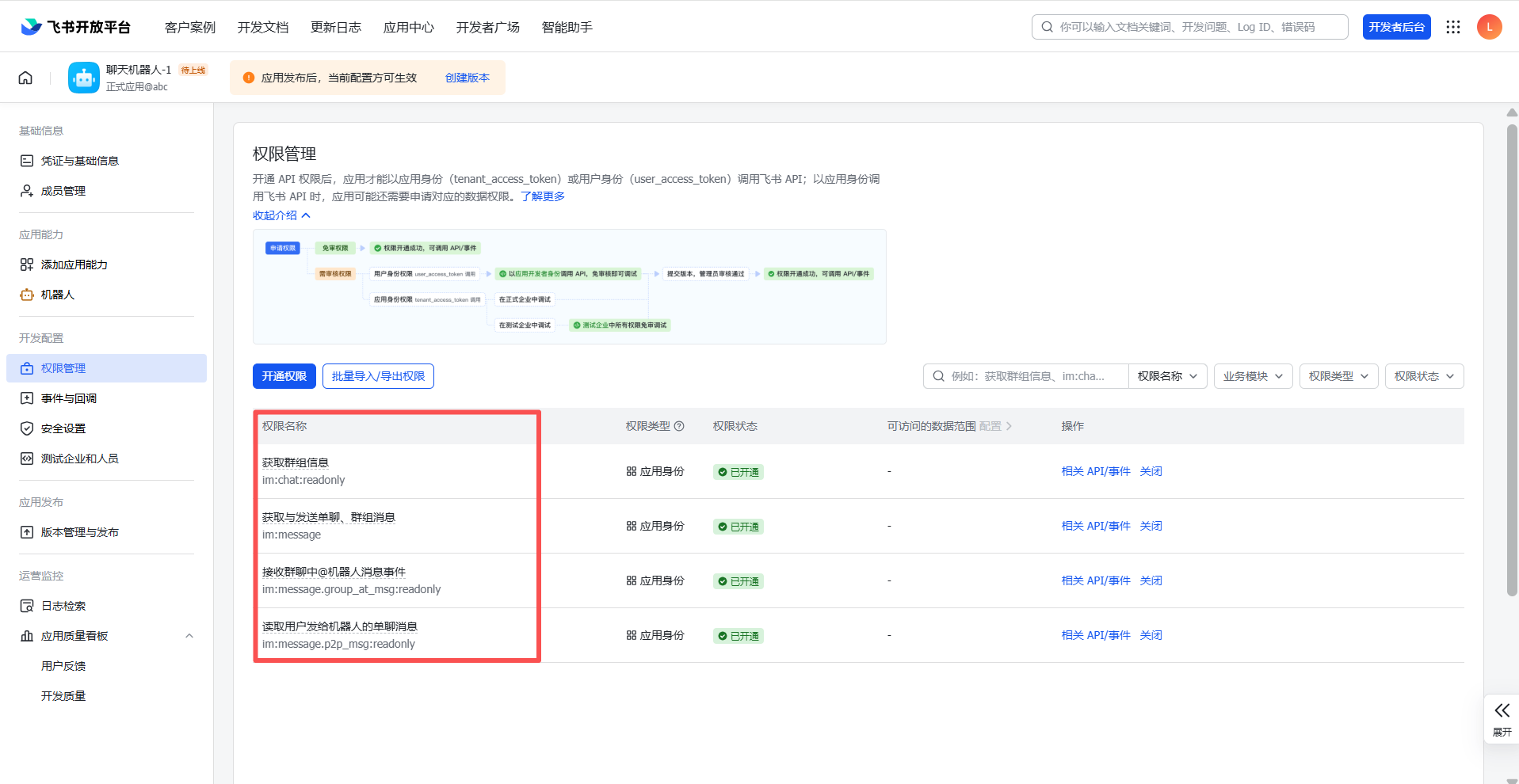Image resolution: width=1519 pixels, height=784 pixels.
Task: Click the 权限管理 lock icon in sidebar
Action: (x=27, y=368)
